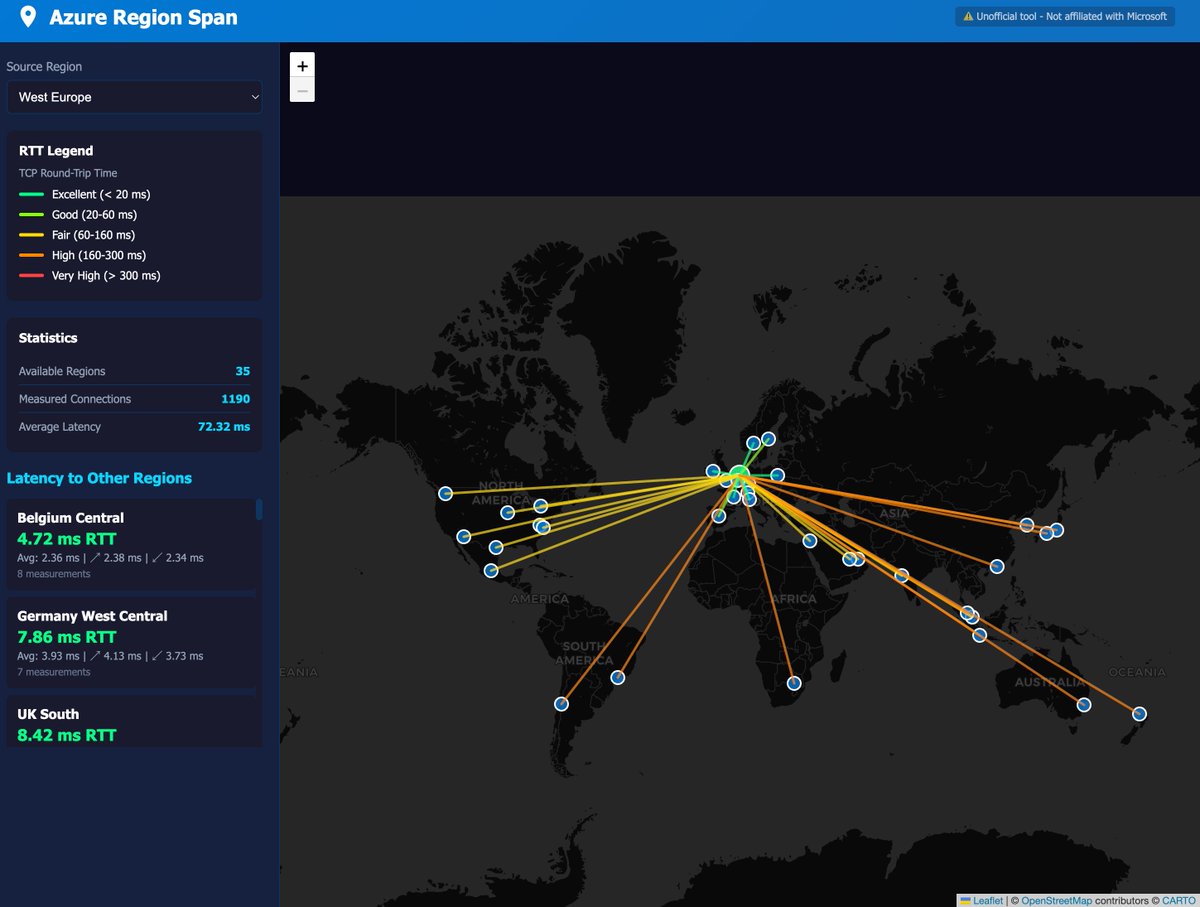Screen dimensions: 1200x907
Task: Click the RTT Legend heading
Action: coord(56,151)
